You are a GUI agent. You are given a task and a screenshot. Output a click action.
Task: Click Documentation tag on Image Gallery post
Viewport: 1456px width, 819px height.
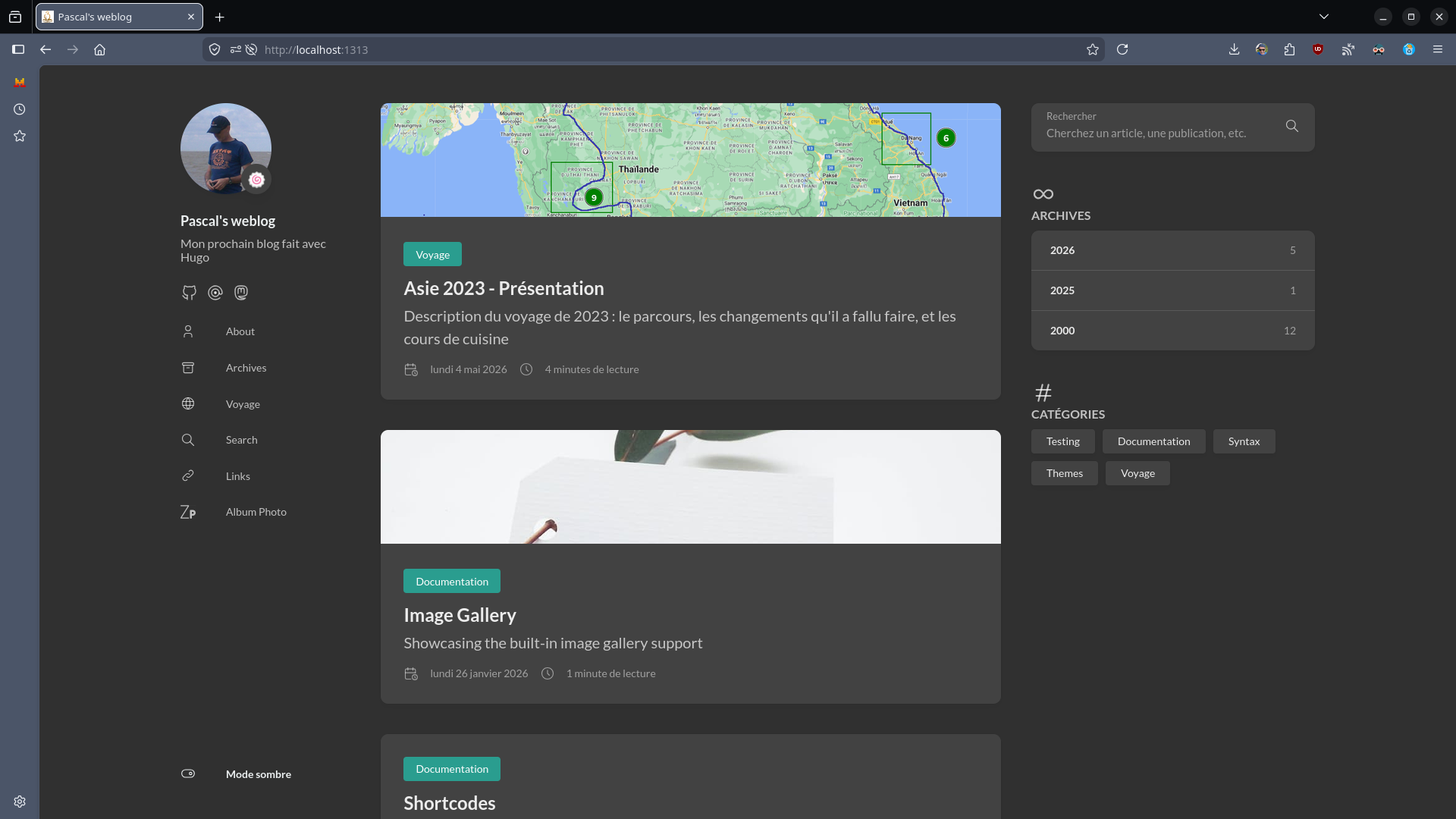452,581
